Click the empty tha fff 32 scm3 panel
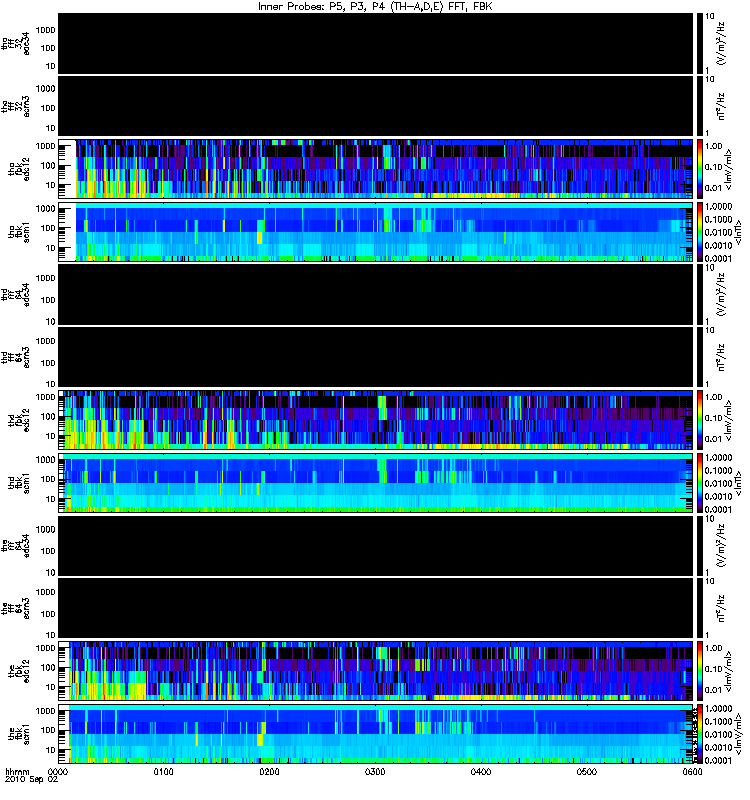The width and height of the screenshot is (750, 800). [375, 106]
